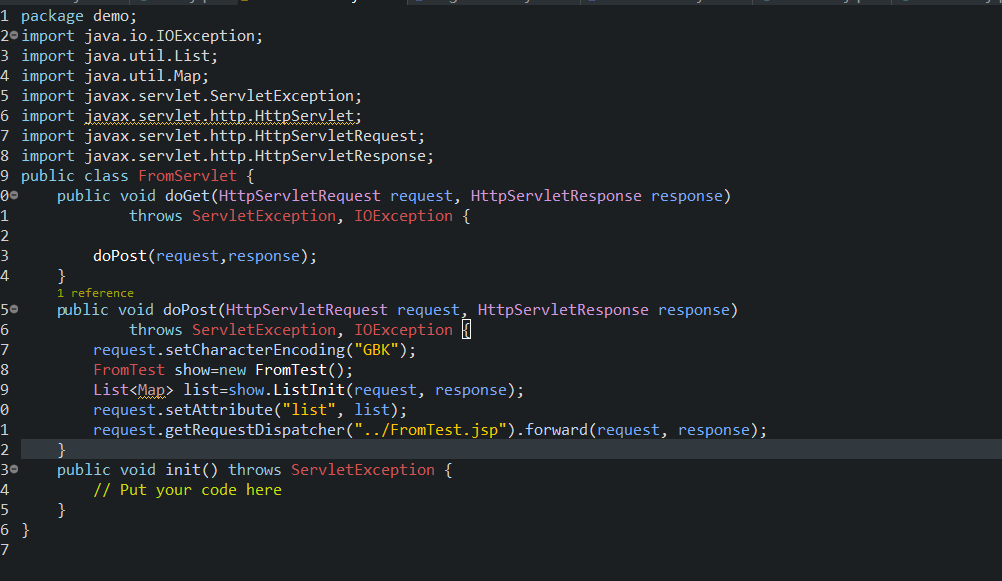The image size is (1002, 581).
Task: Open the '1 reference' code lens link
Action: pyautogui.click(x=95, y=293)
